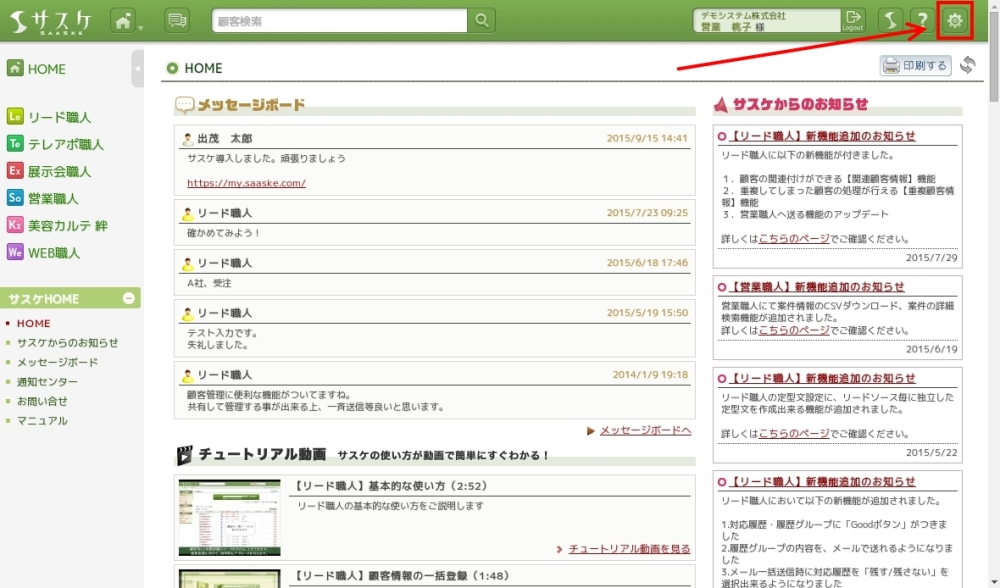Image resolution: width=1000 pixels, height=588 pixels.
Task: Collapse the サスケHOME section
Action: (129, 299)
